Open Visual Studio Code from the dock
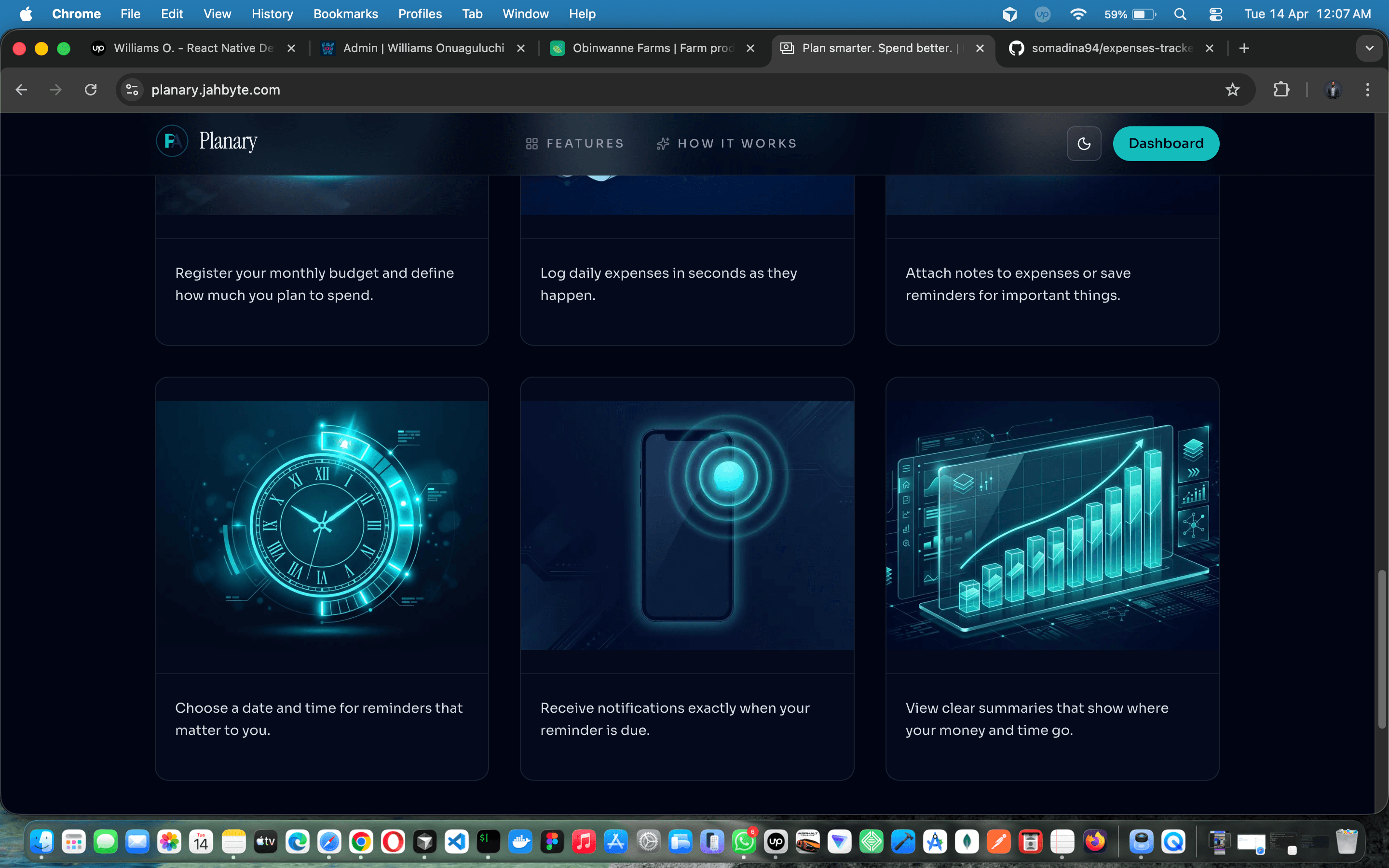Screen dimensions: 1389x868 (x=456, y=841)
